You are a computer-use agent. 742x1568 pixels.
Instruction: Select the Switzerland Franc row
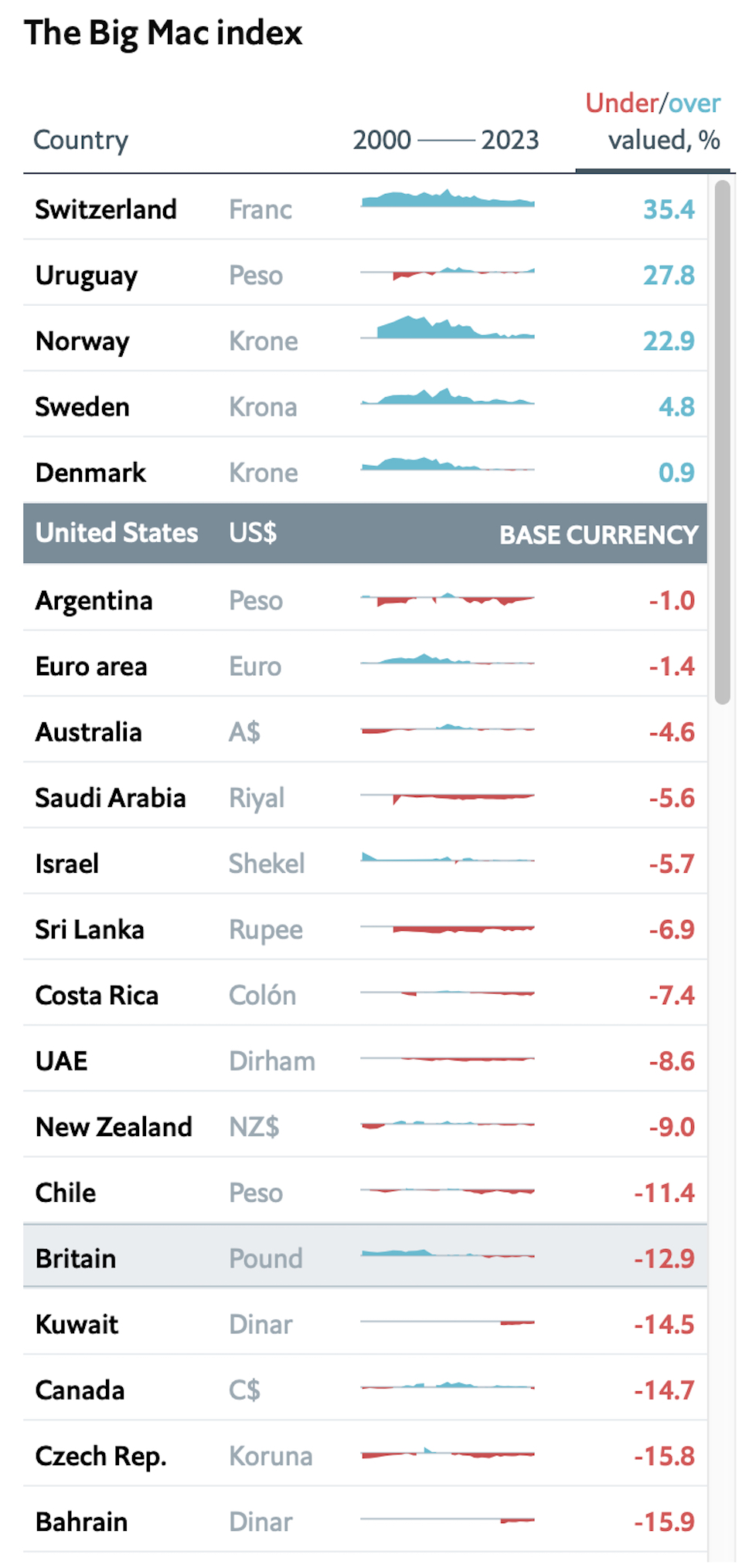point(365,208)
